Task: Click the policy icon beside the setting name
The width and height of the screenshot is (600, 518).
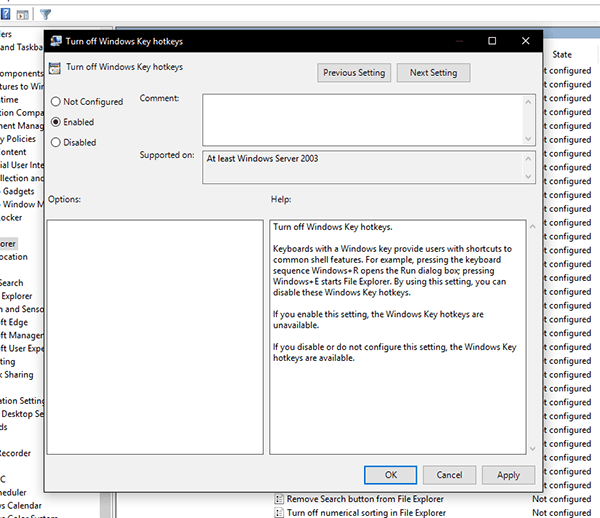Action: coord(55,68)
